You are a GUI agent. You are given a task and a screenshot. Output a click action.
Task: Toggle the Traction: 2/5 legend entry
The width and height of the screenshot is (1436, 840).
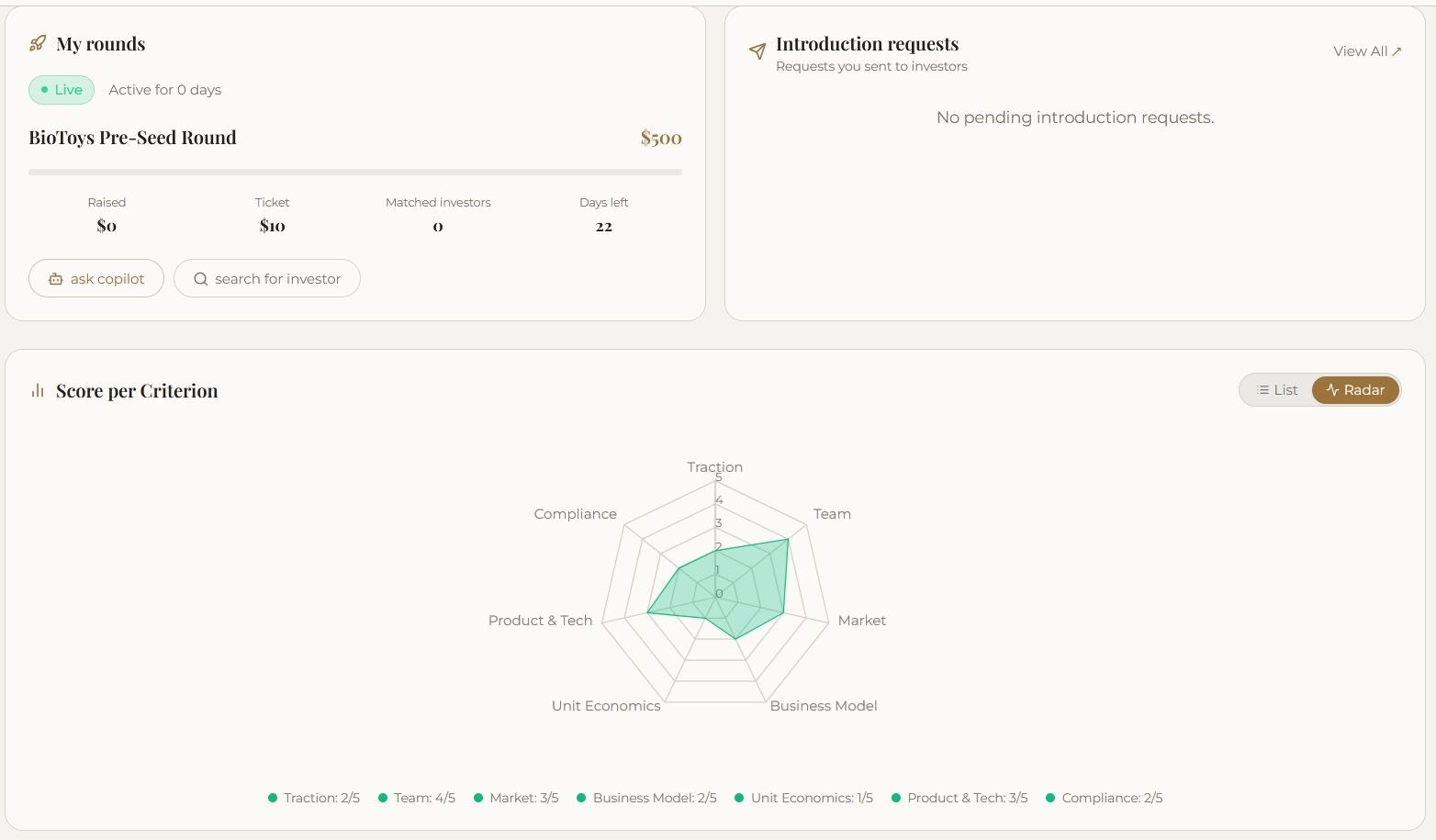pyautogui.click(x=314, y=798)
